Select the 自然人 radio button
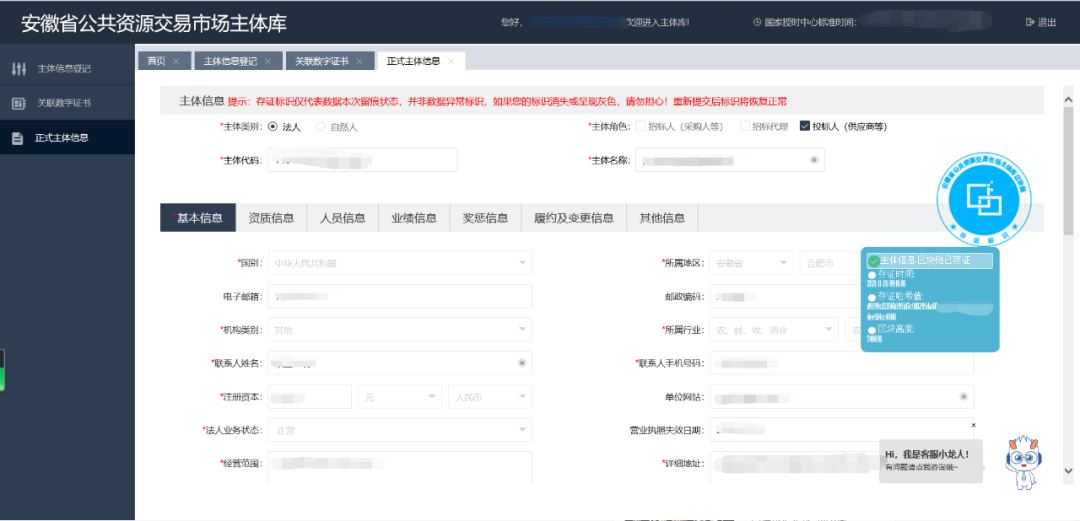The height and width of the screenshot is (521, 1080). (x=321, y=127)
